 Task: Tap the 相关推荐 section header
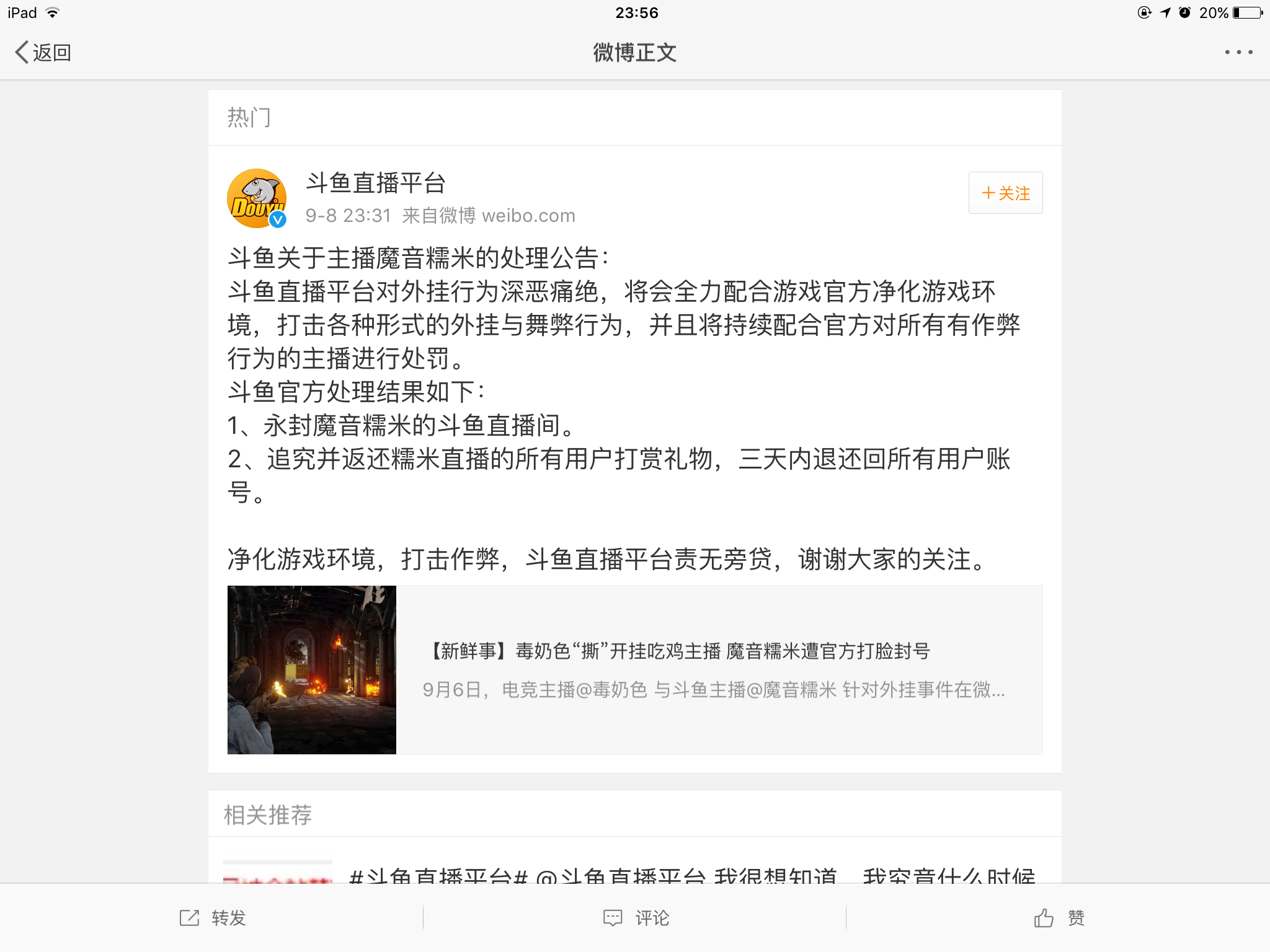tap(267, 815)
